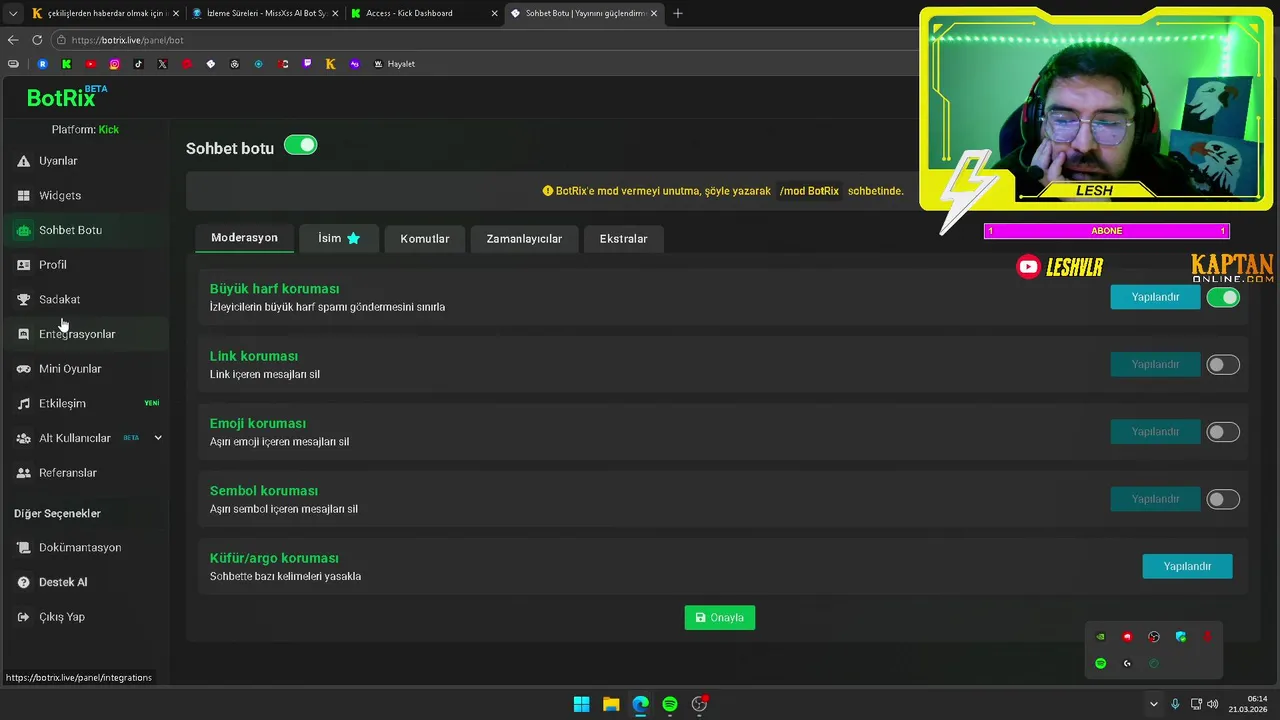Enable the Emoji koruması toggle

click(x=1223, y=432)
